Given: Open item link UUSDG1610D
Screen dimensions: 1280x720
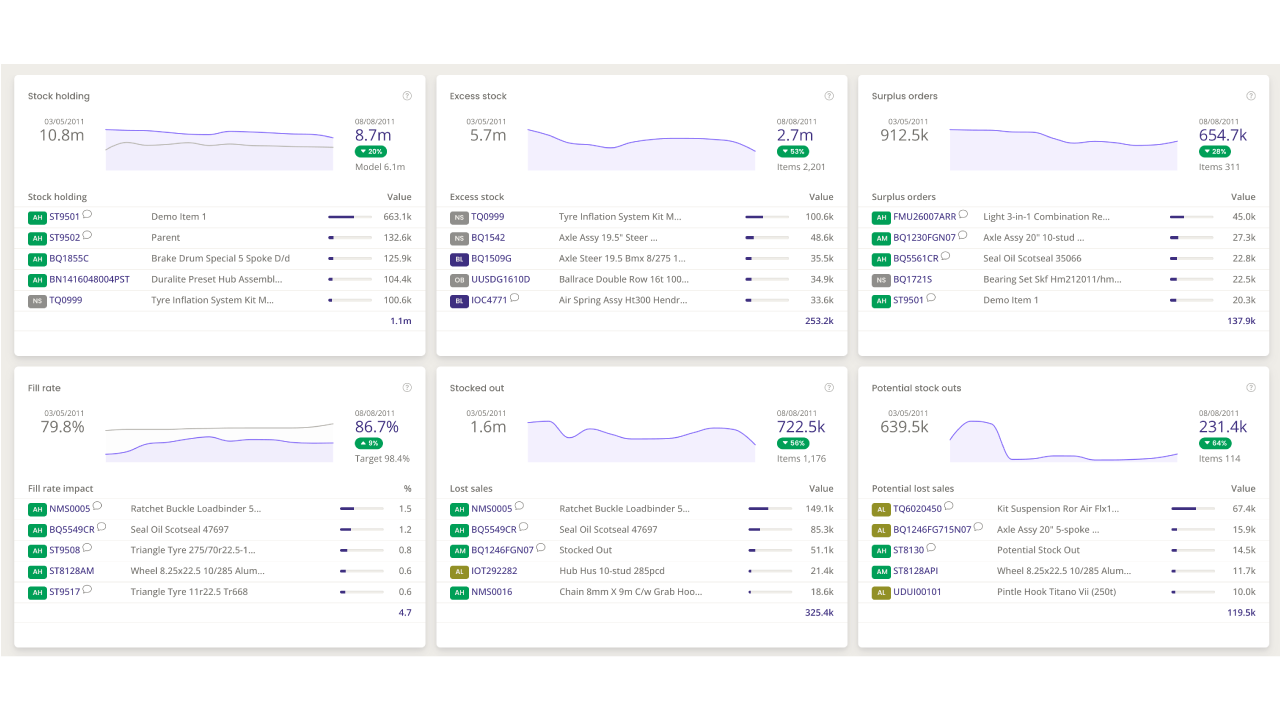Looking at the screenshot, I should (501, 280).
